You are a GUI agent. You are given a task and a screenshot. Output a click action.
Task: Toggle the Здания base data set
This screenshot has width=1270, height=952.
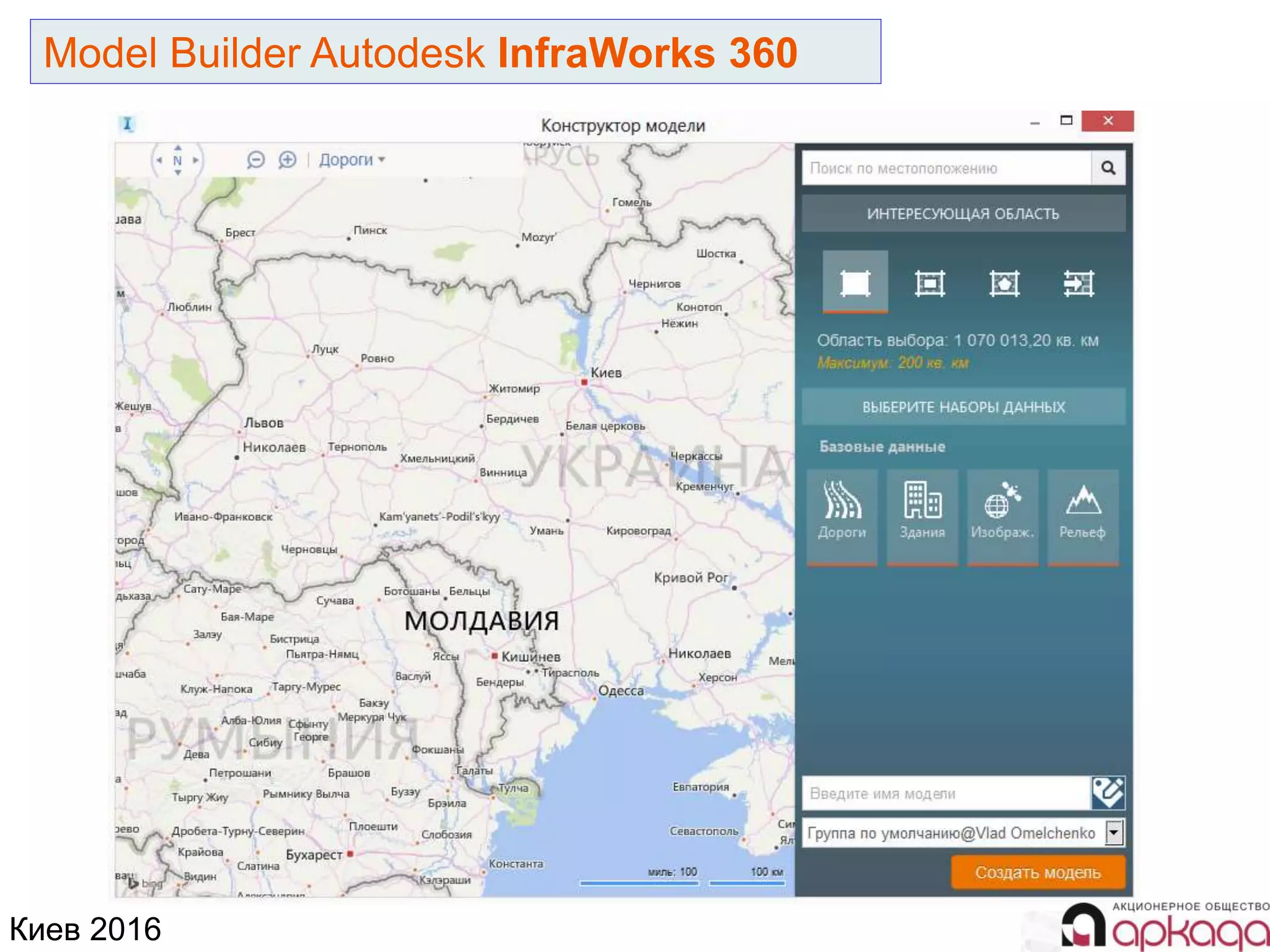click(922, 517)
